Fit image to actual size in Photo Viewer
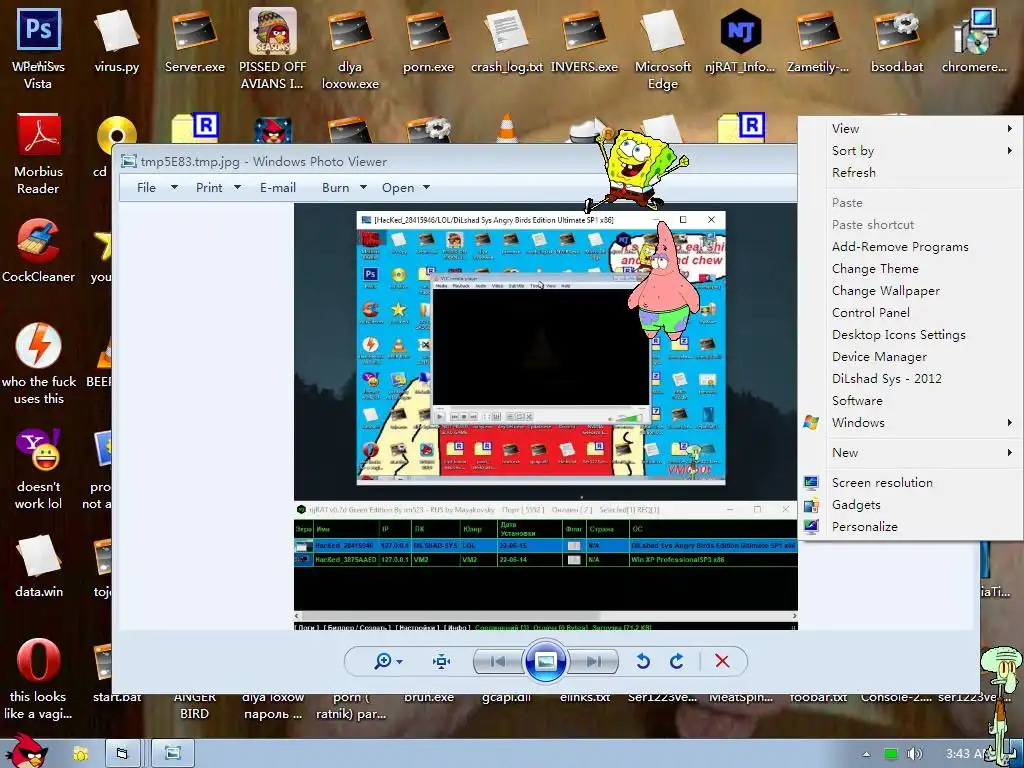Viewport: 1024px width, 768px height. click(x=441, y=662)
